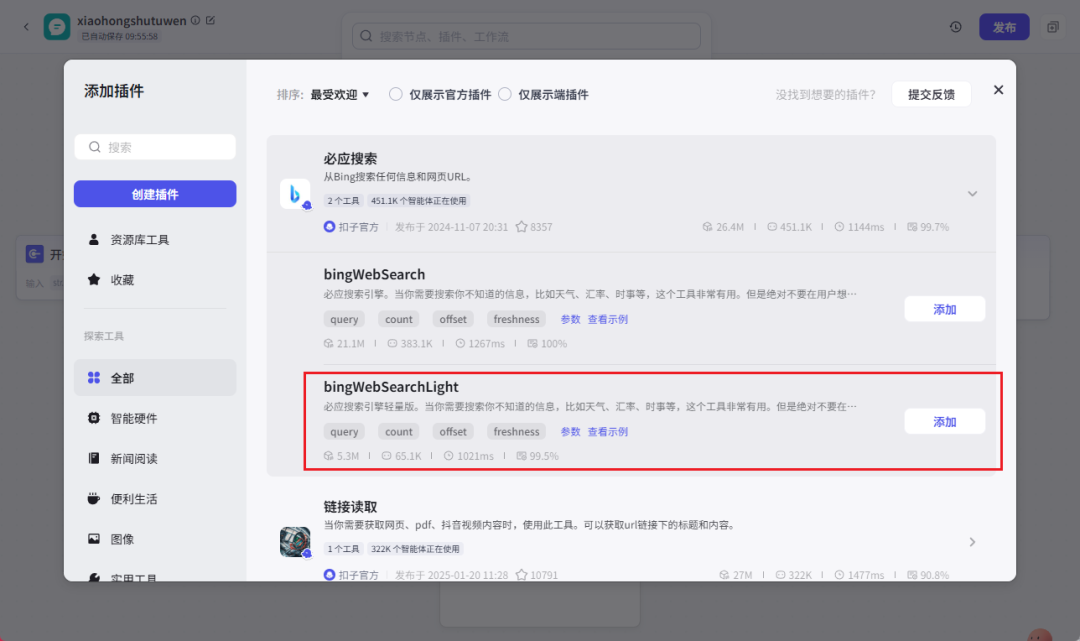Expand the 链接读取 plugin chevron
This screenshot has height=641, width=1080.
click(972, 542)
